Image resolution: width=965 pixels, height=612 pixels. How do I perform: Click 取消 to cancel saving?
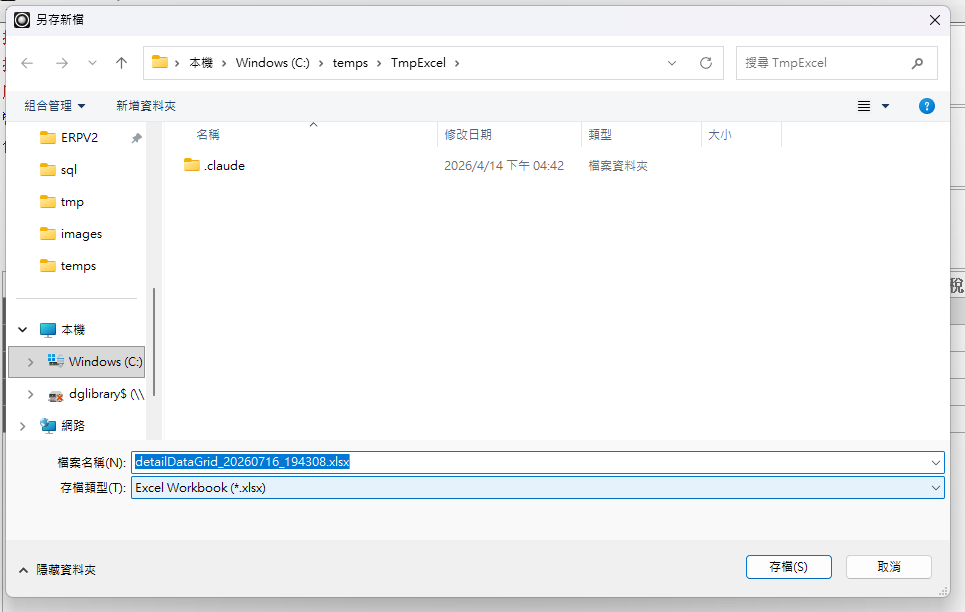(x=889, y=566)
